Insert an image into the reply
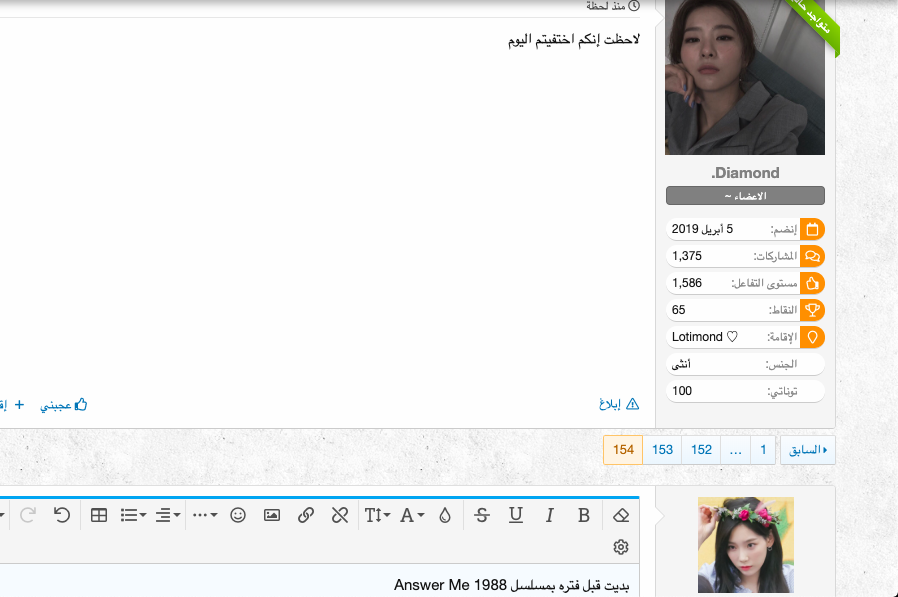Viewport: 898px width, 597px height. click(272, 515)
